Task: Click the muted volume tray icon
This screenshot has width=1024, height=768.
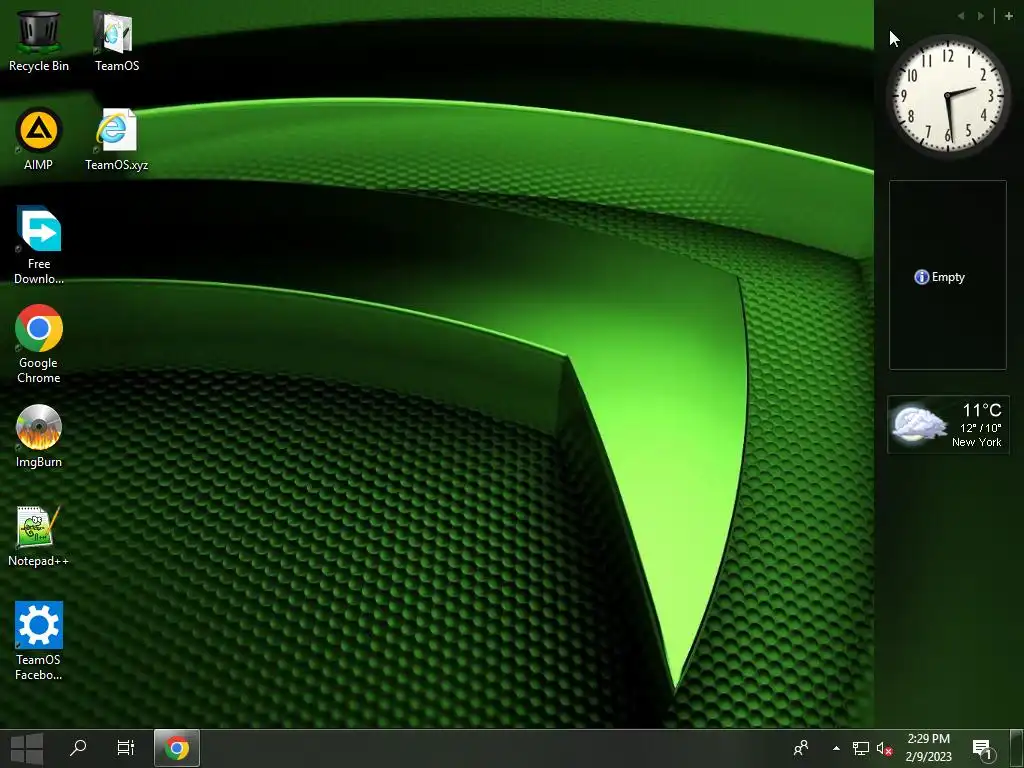Action: coord(884,748)
